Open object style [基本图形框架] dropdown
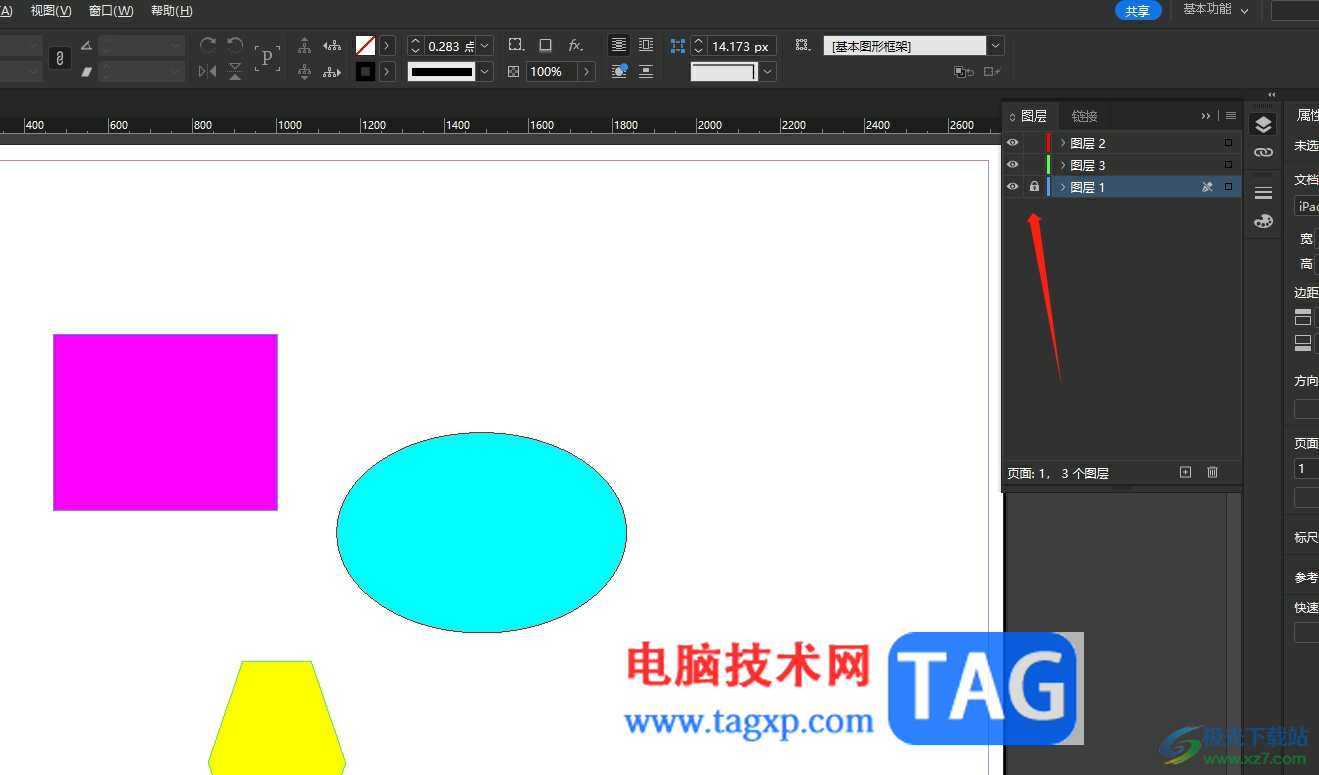 (995, 46)
